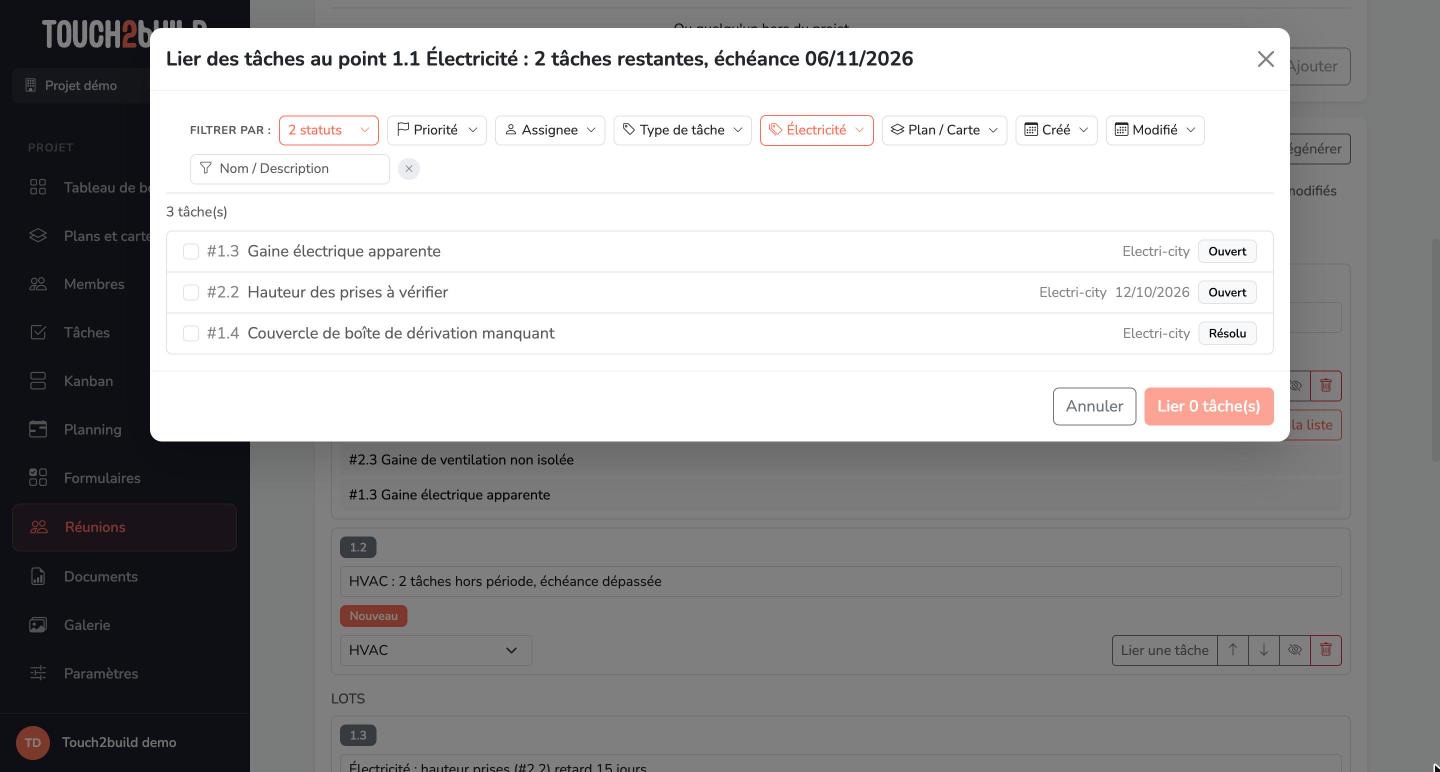Image resolution: width=1440 pixels, height=772 pixels.
Task: Click the 'Lier 0 tâche(s)' button
Action: tap(1209, 406)
